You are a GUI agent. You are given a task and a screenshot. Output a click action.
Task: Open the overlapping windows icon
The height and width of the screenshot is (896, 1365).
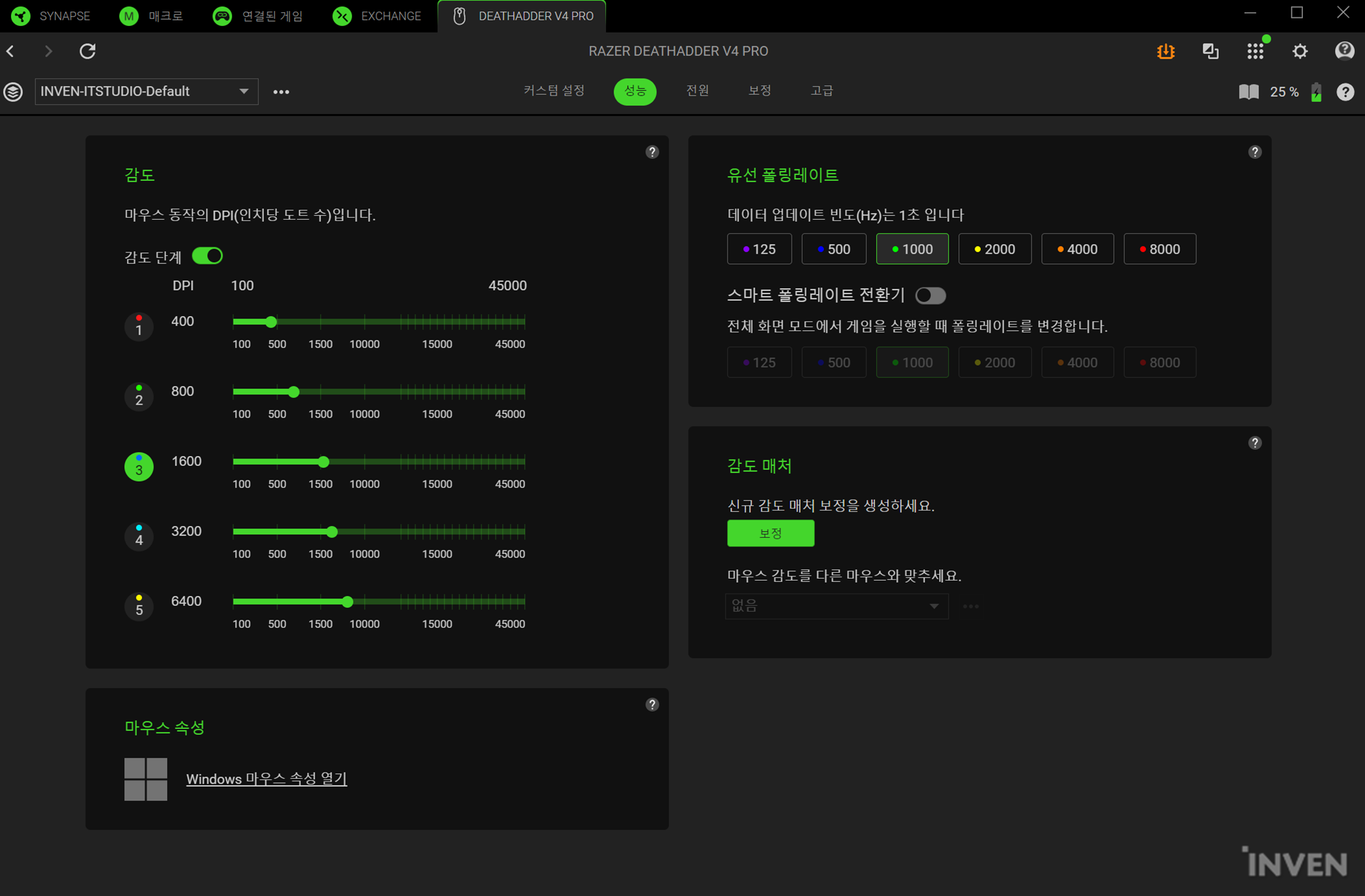(x=1211, y=51)
